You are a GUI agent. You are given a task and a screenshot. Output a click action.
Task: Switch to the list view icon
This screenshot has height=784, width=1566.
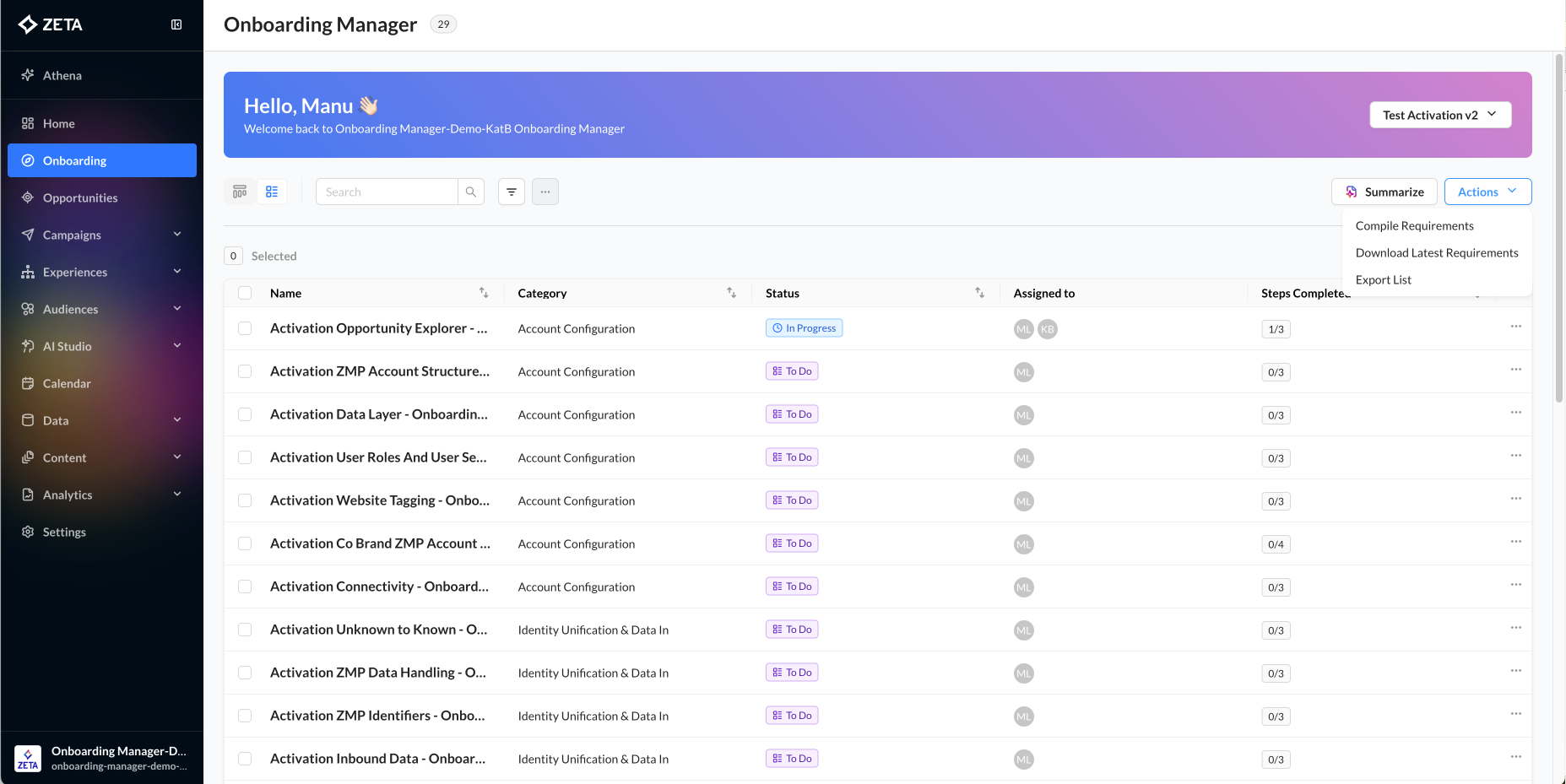272,192
